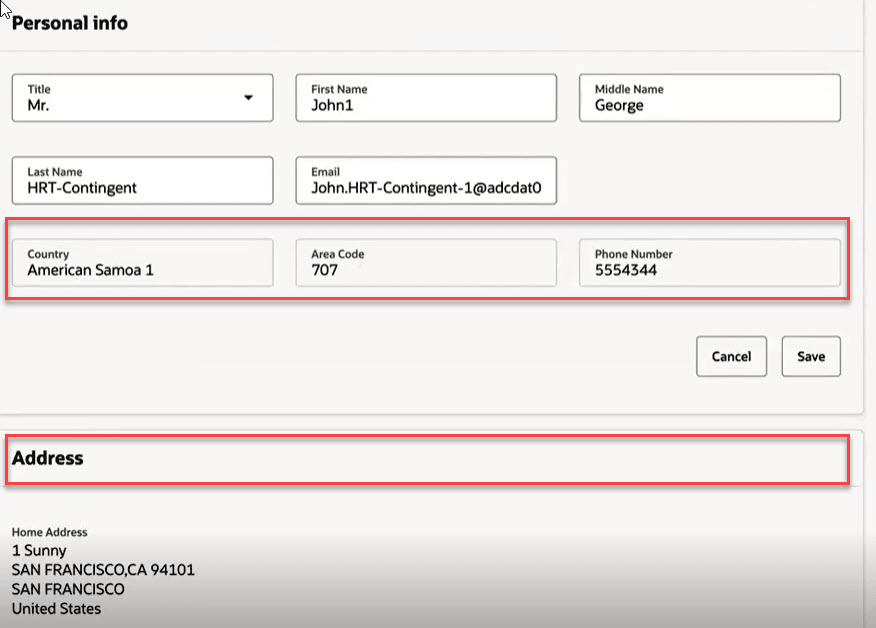Select the Phone Number field
Image resolution: width=876 pixels, height=628 pixels.
click(709, 263)
